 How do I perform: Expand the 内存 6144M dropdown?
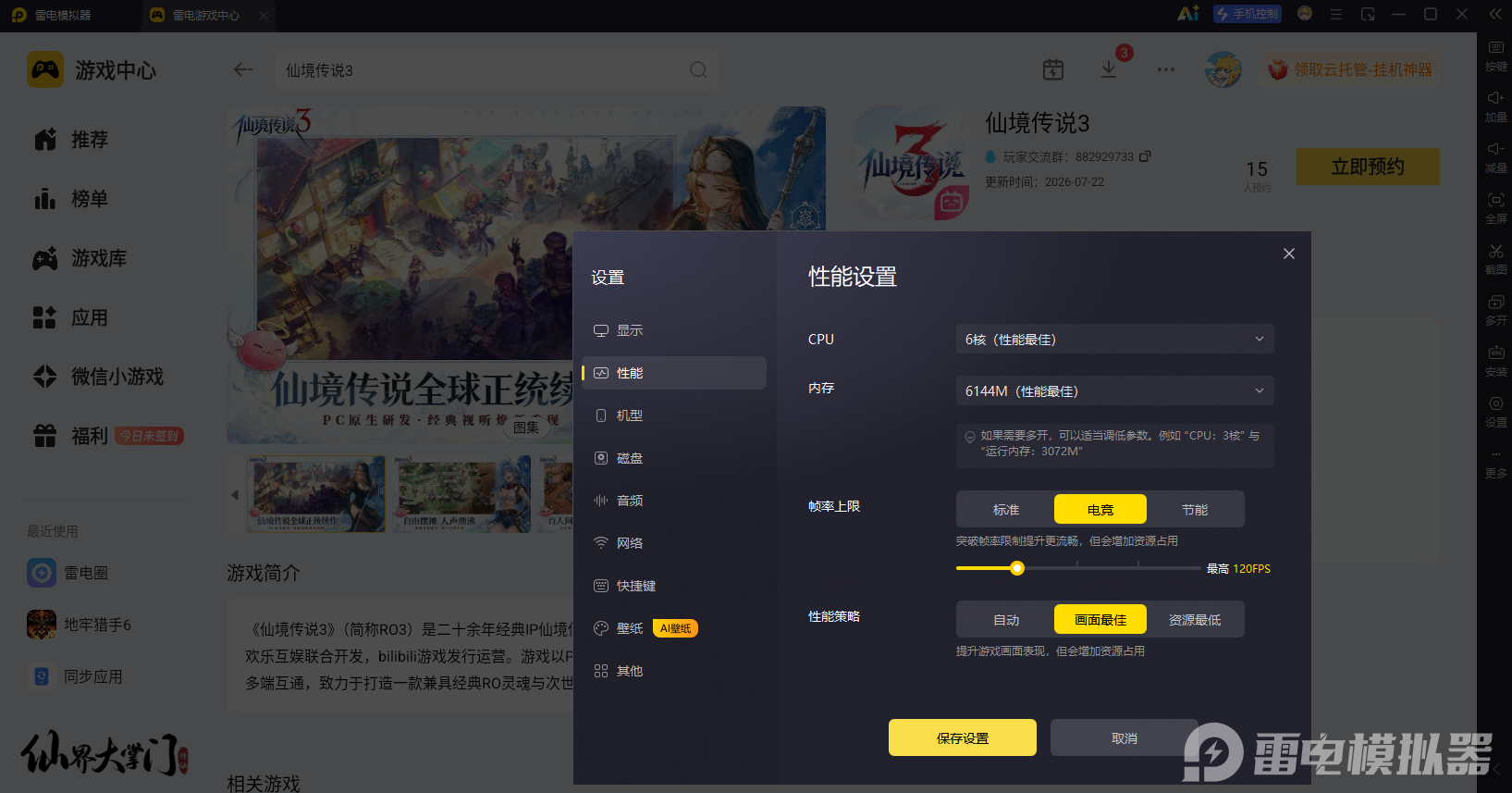[x=1114, y=390]
